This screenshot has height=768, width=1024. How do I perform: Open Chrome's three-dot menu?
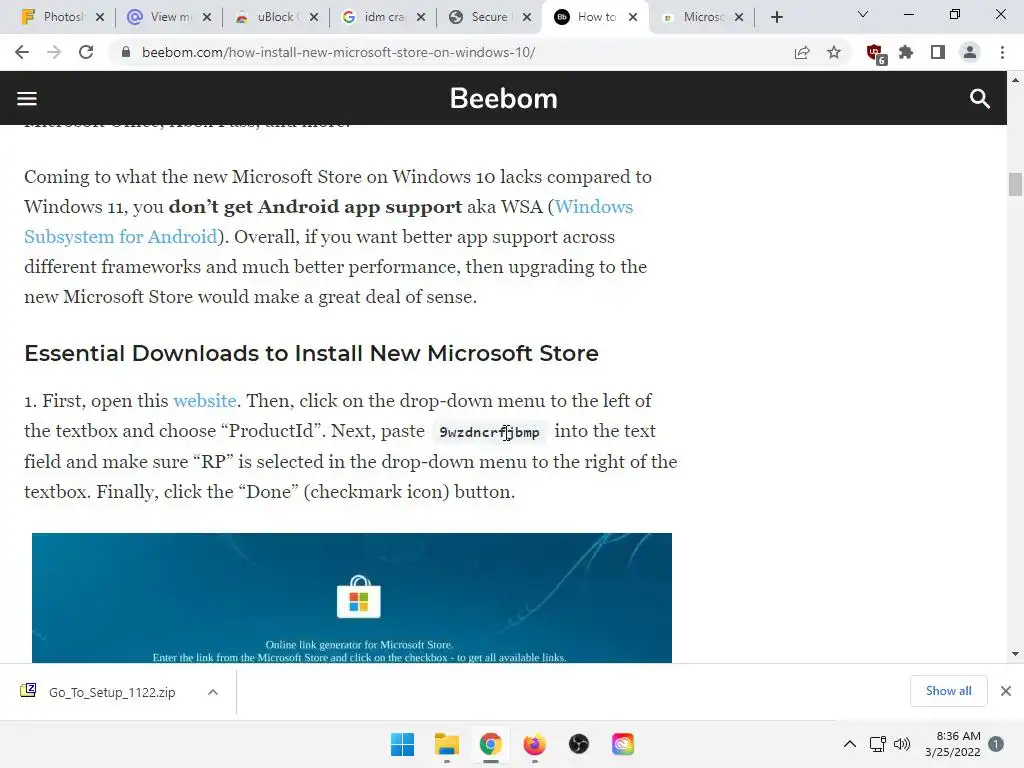coord(1002,52)
